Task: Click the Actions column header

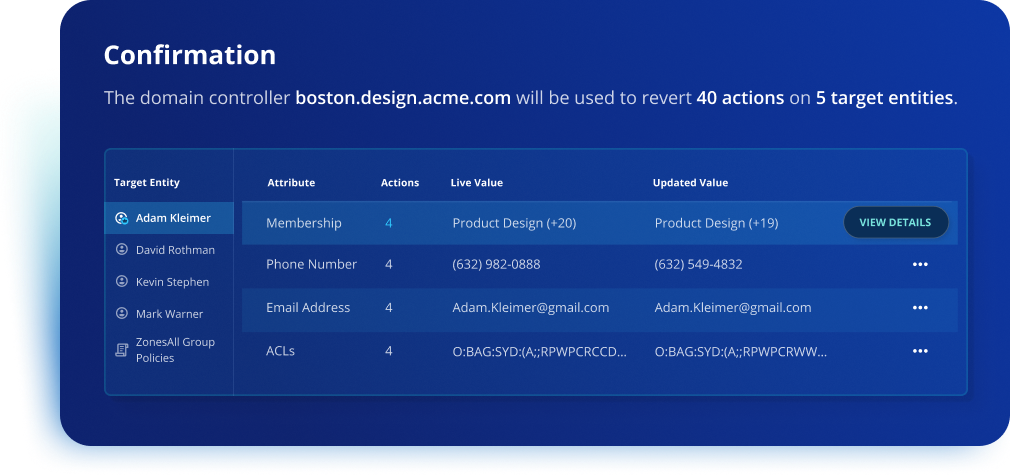Action: click(x=400, y=183)
